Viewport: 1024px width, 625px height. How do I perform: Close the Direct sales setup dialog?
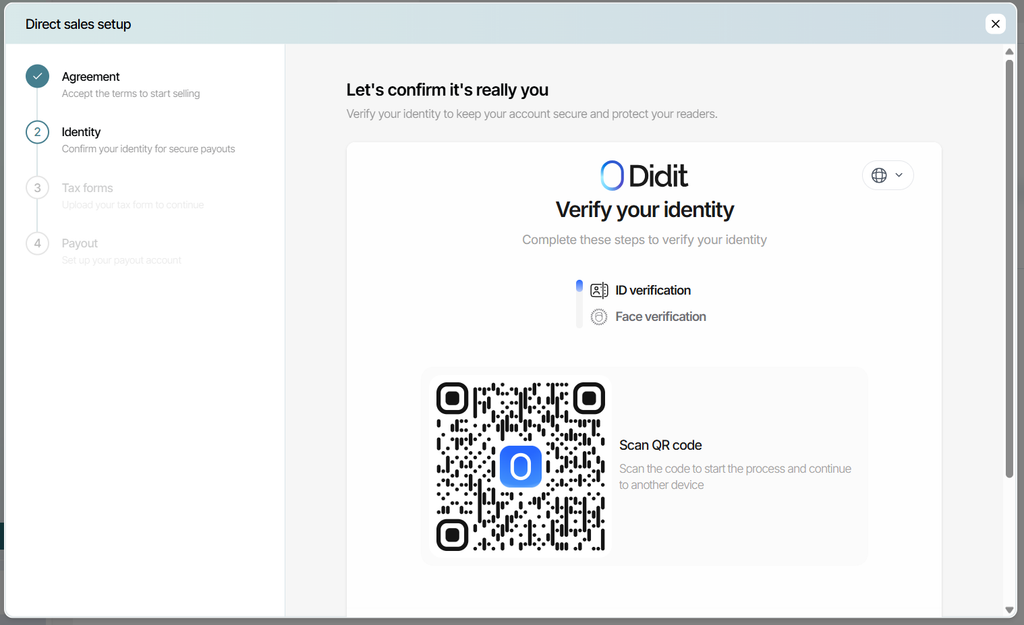tap(995, 24)
